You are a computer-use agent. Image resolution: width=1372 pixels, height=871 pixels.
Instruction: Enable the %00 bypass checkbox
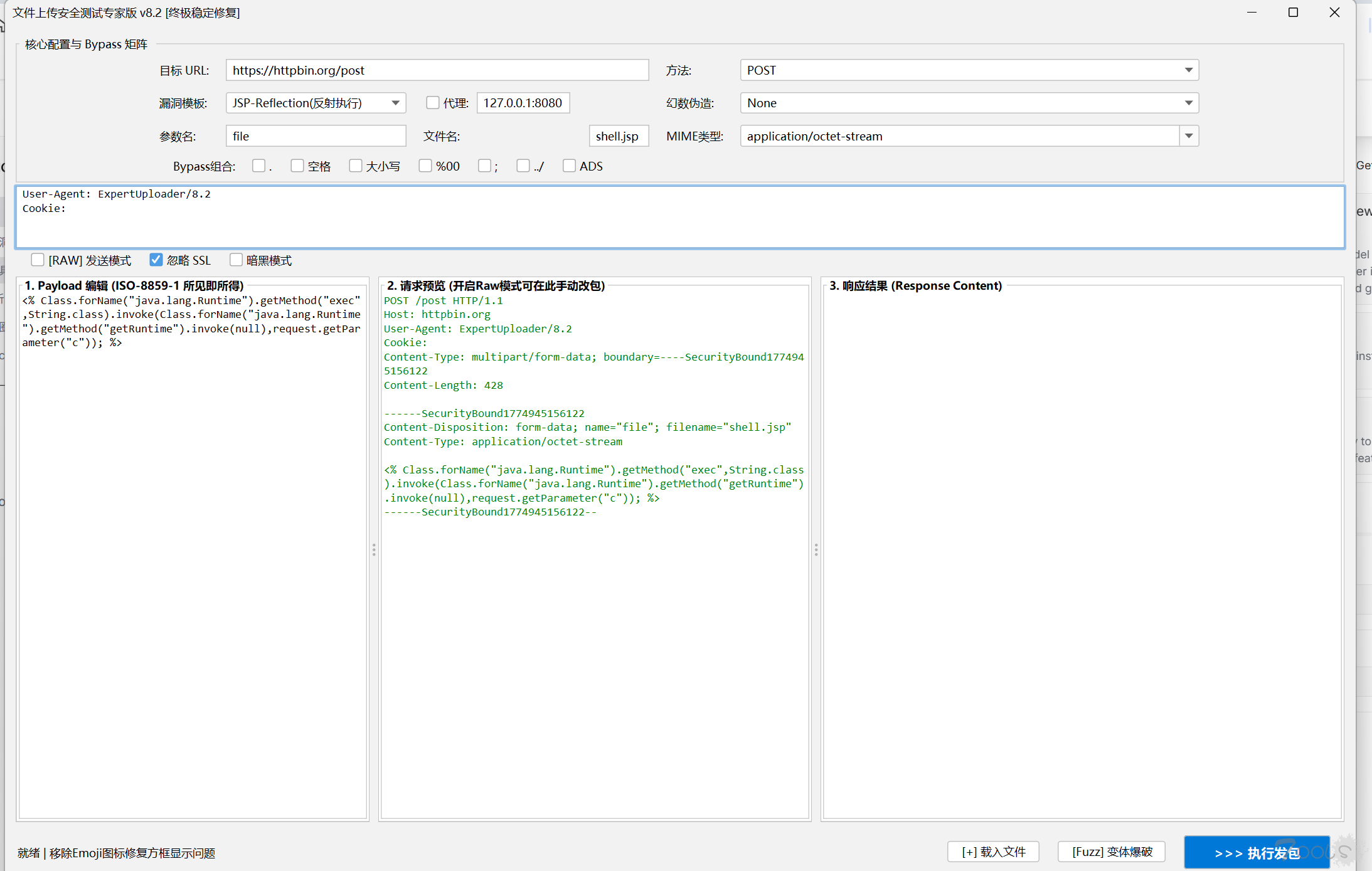(x=425, y=166)
